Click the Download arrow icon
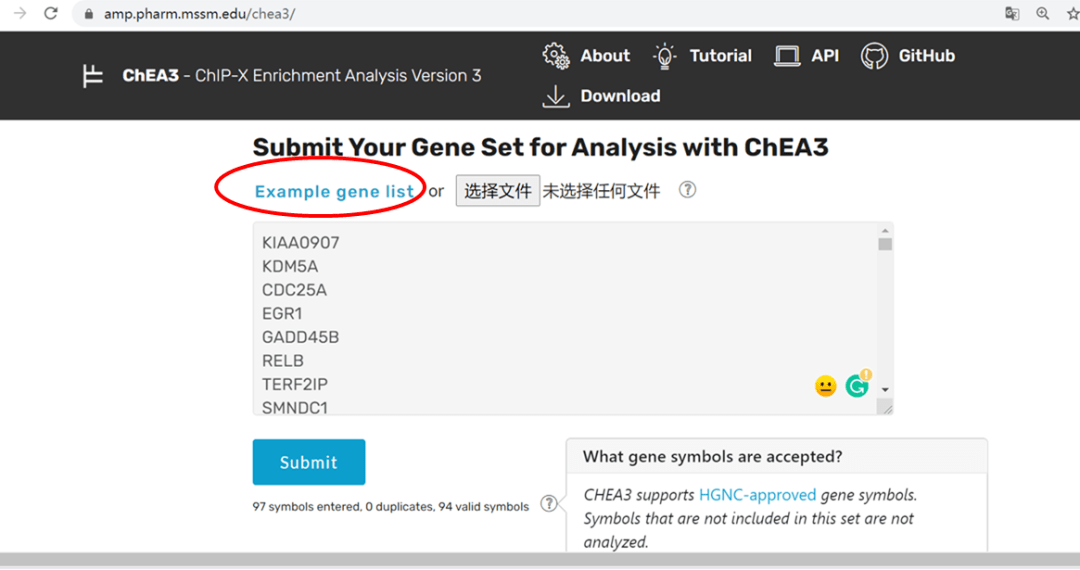Image resolution: width=1080 pixels, height=570 pixels. 555,96
